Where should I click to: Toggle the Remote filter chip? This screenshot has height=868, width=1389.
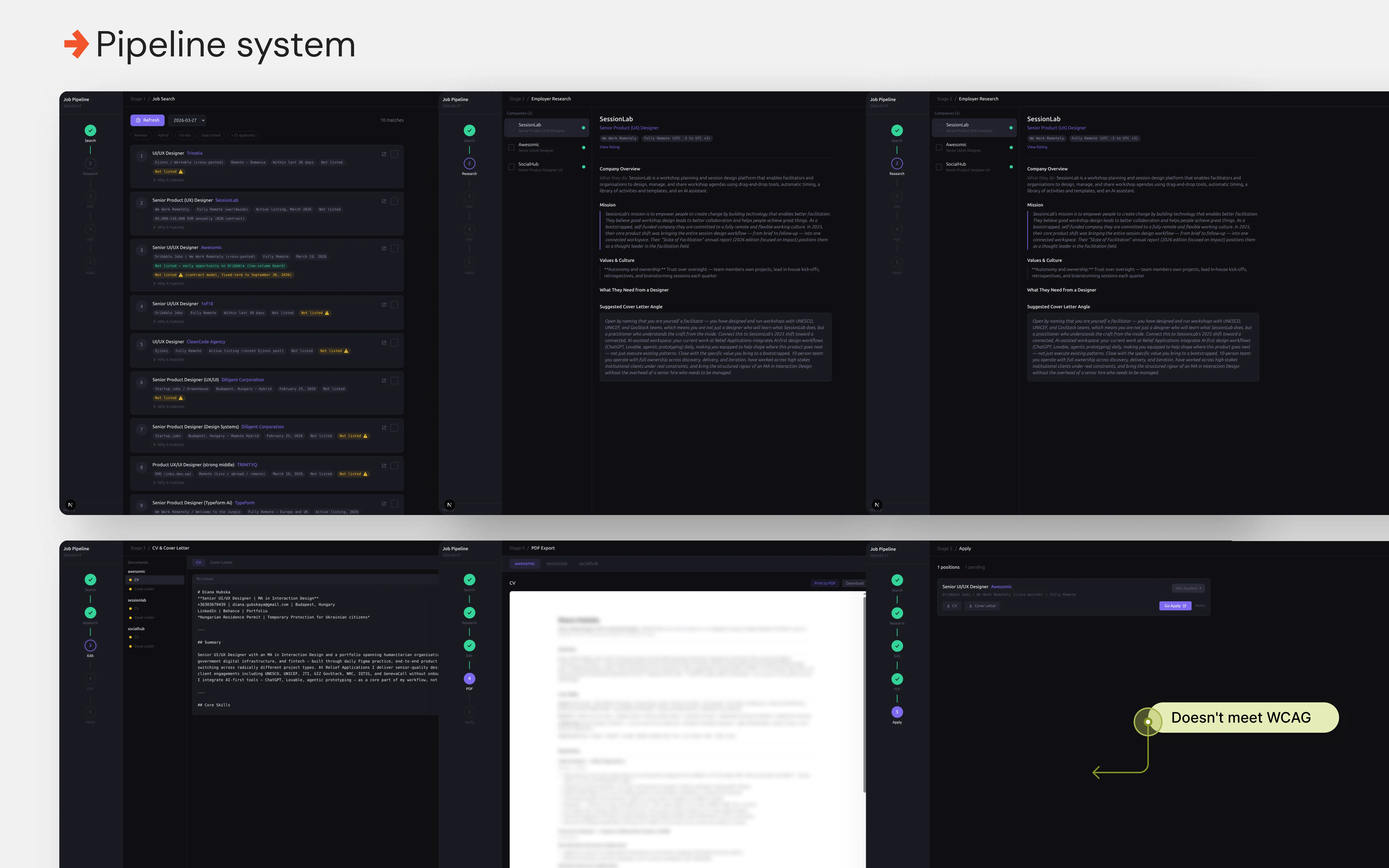click(x=141, y=136)
